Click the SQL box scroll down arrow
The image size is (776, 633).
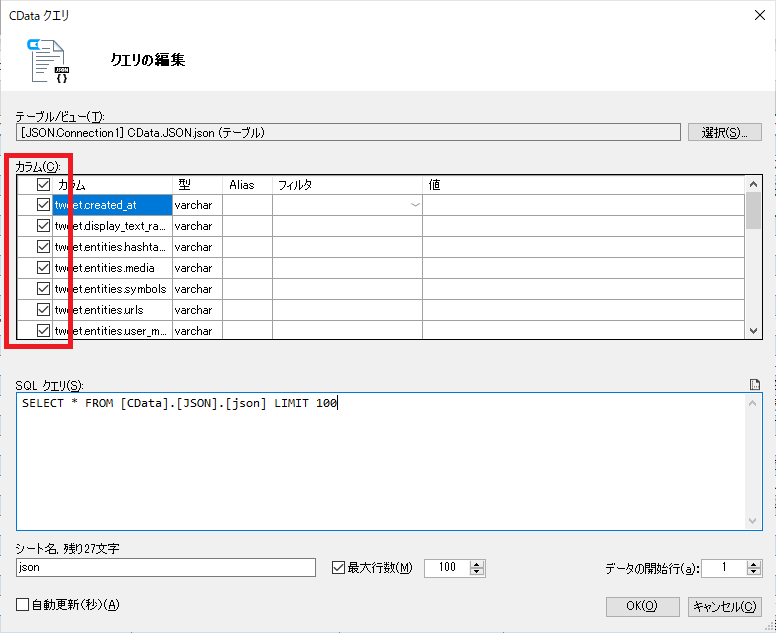click(753, 521)
